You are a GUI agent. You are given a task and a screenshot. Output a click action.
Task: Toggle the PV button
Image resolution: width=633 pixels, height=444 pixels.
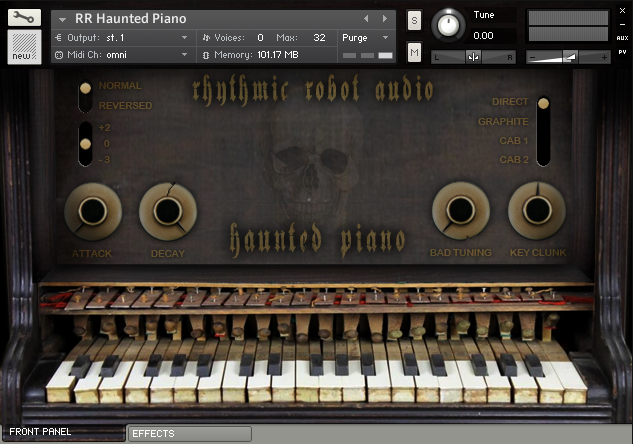click(623, 52)
